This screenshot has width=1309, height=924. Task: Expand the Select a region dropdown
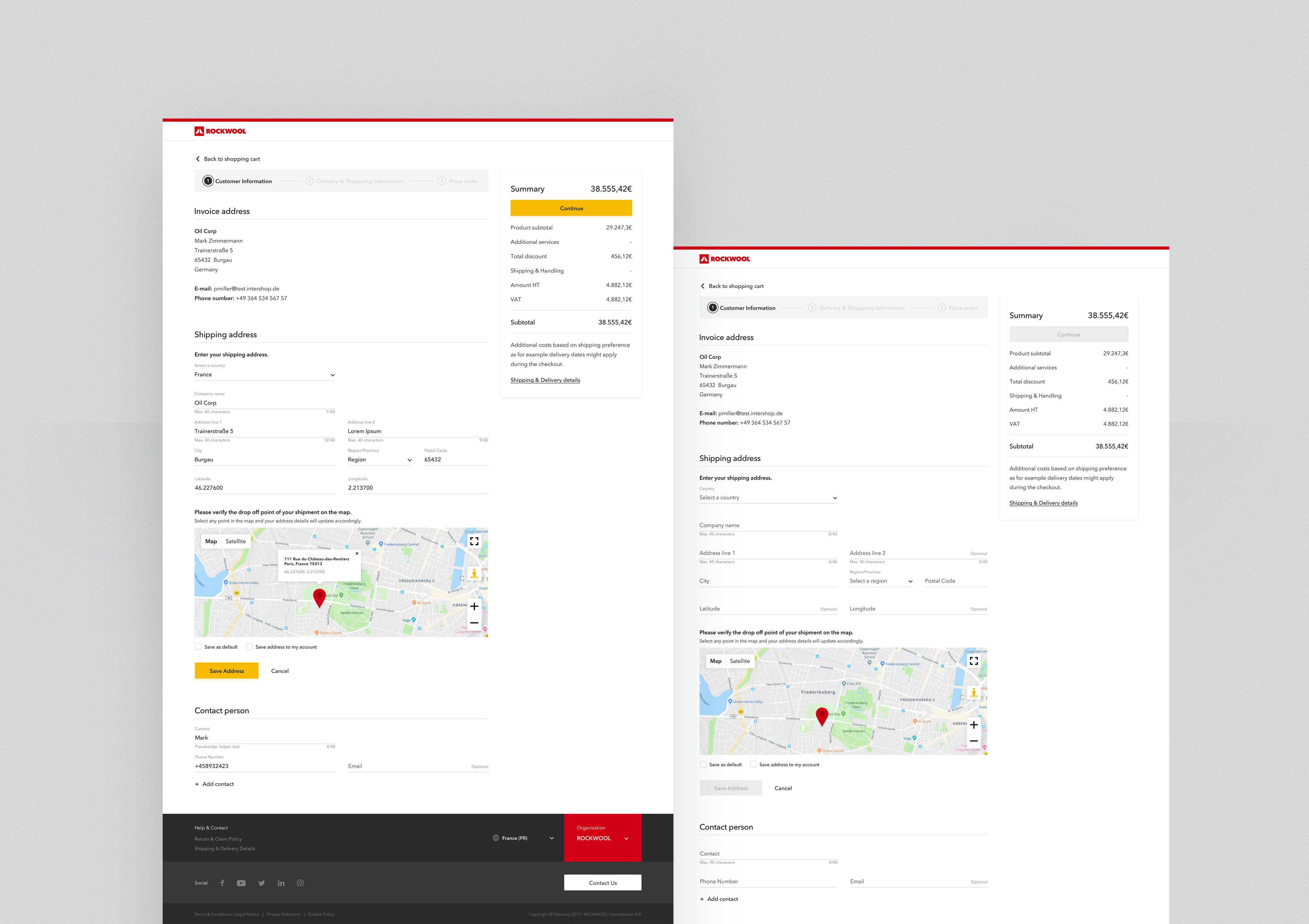tap(881, 581)
